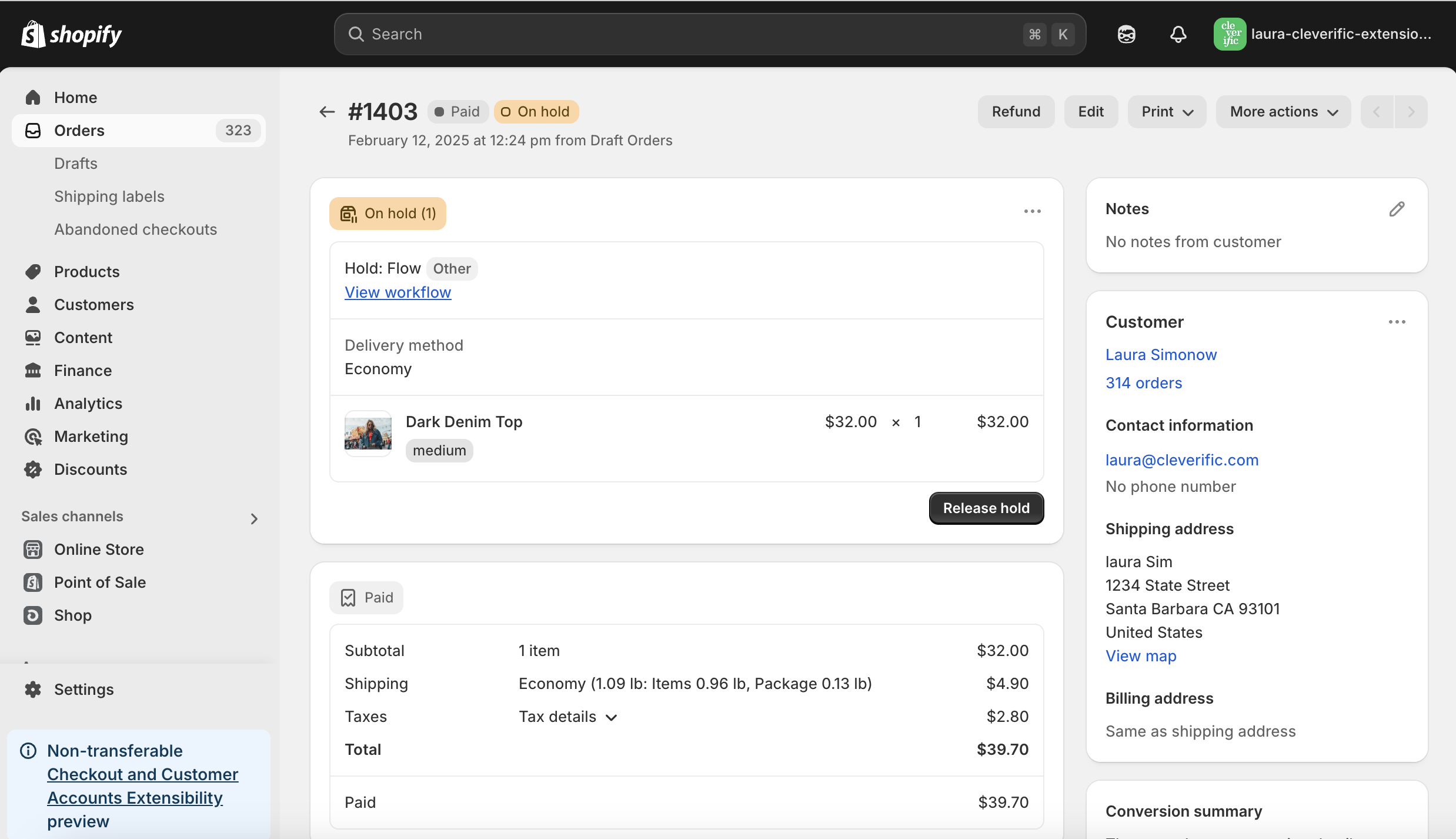Open the Sidekick assistant icon
The image size is (1456, 839).
[x=1126, y=34]
